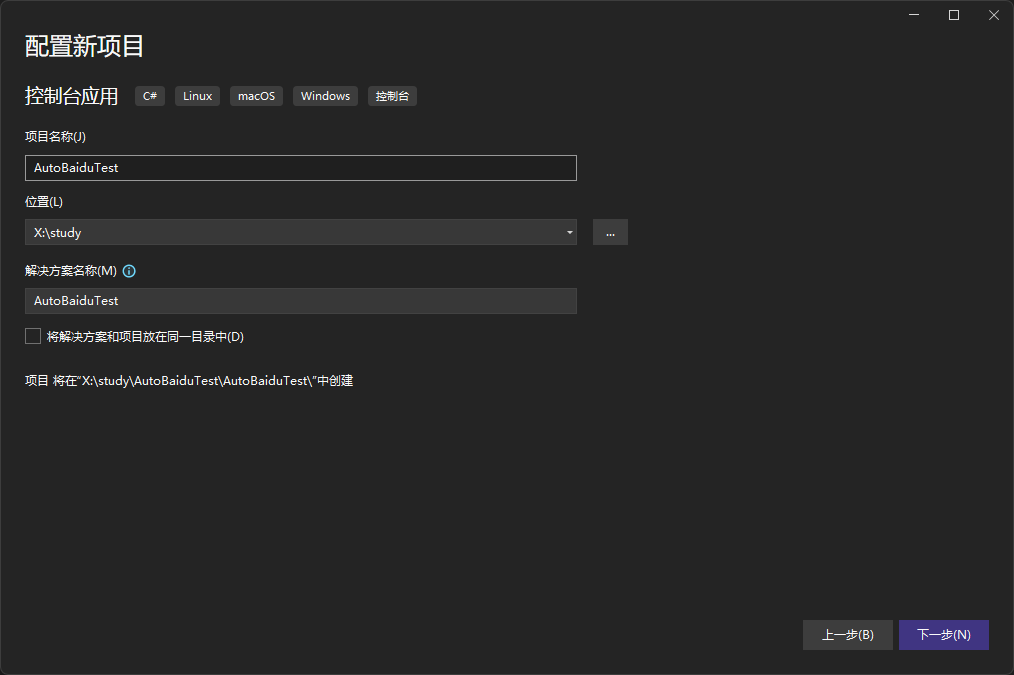Image resolution: width=1014 pixels, height=675 pixels.
Task: Close the configure new project dialog
Action: click(x=994, y=15)
